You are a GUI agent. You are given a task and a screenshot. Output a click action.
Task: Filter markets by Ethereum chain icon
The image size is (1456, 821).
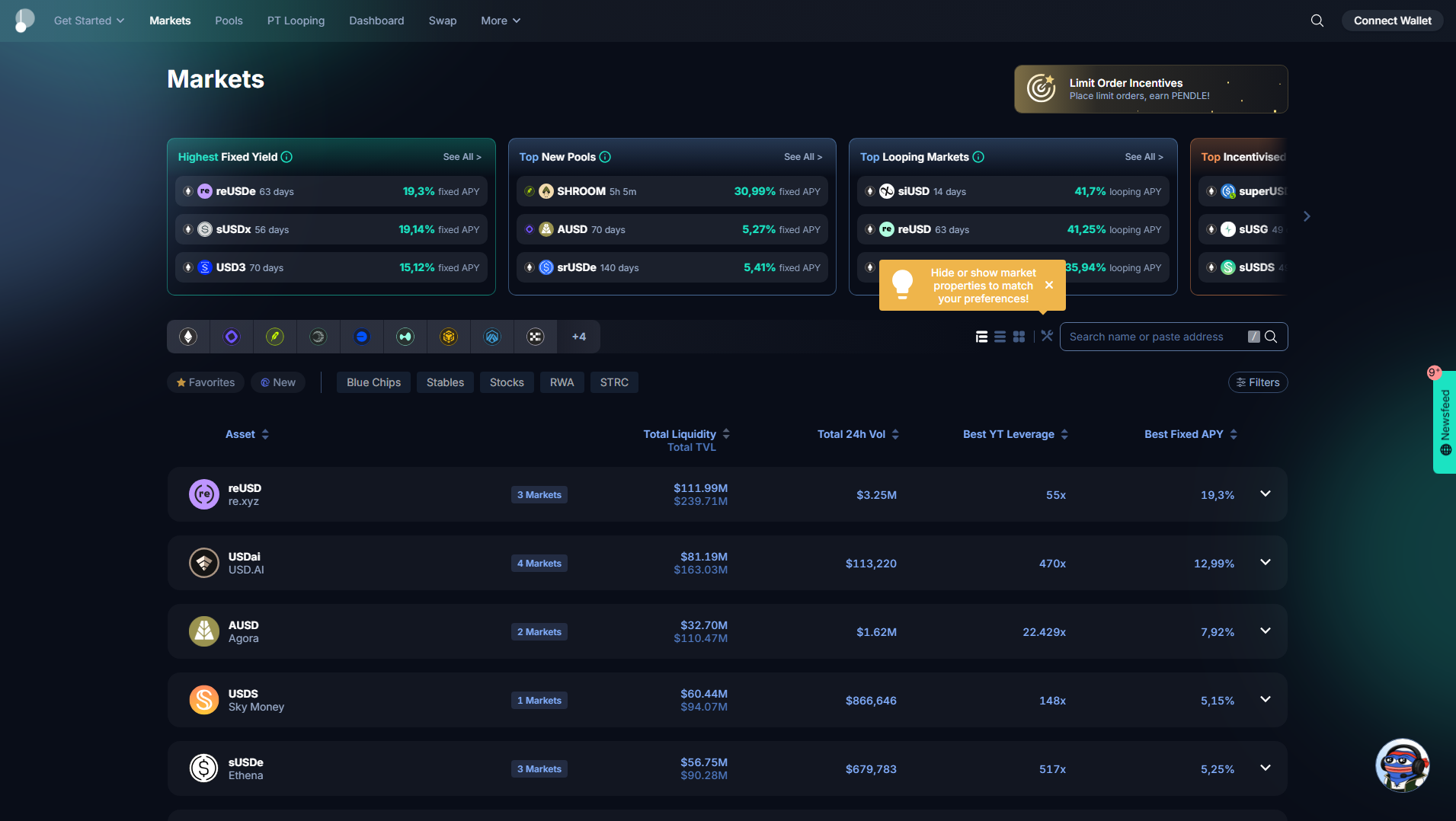188,337
